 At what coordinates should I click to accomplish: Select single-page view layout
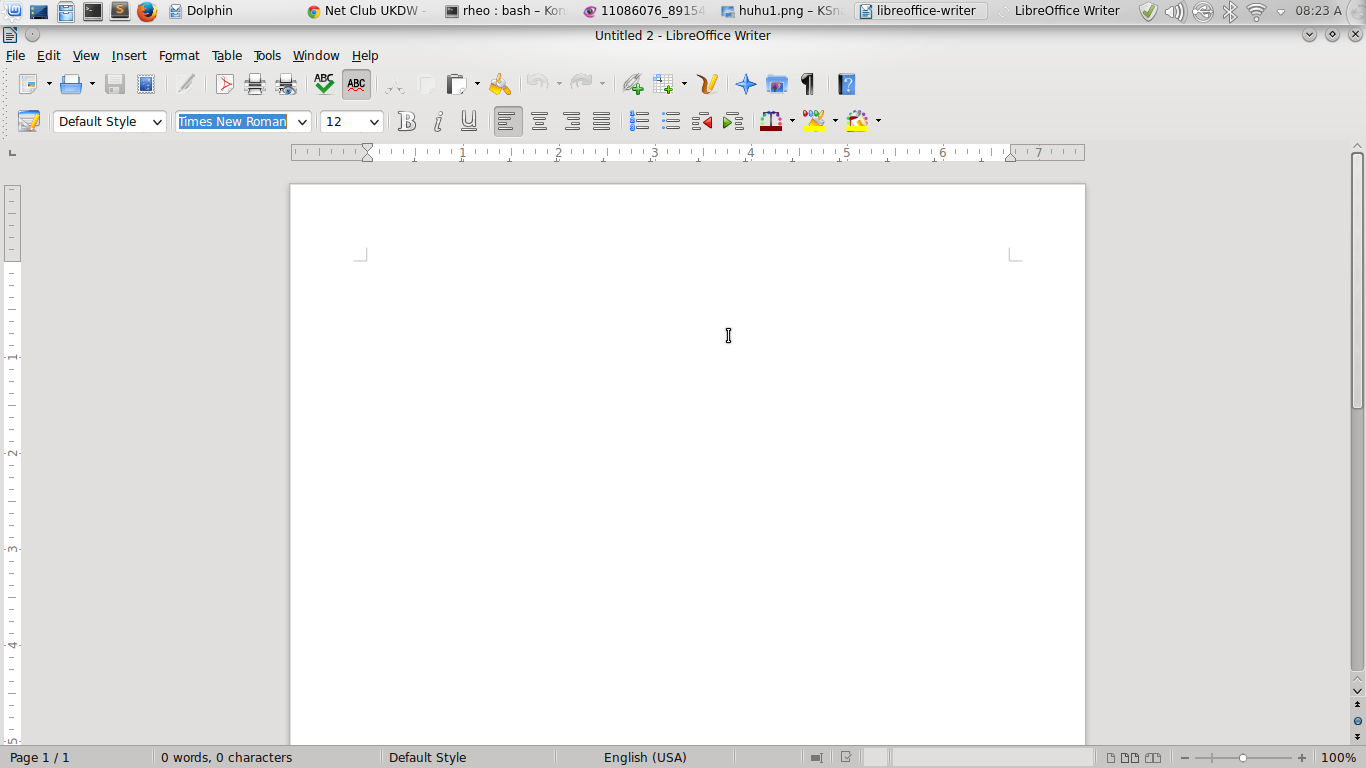pos(1111,757)
